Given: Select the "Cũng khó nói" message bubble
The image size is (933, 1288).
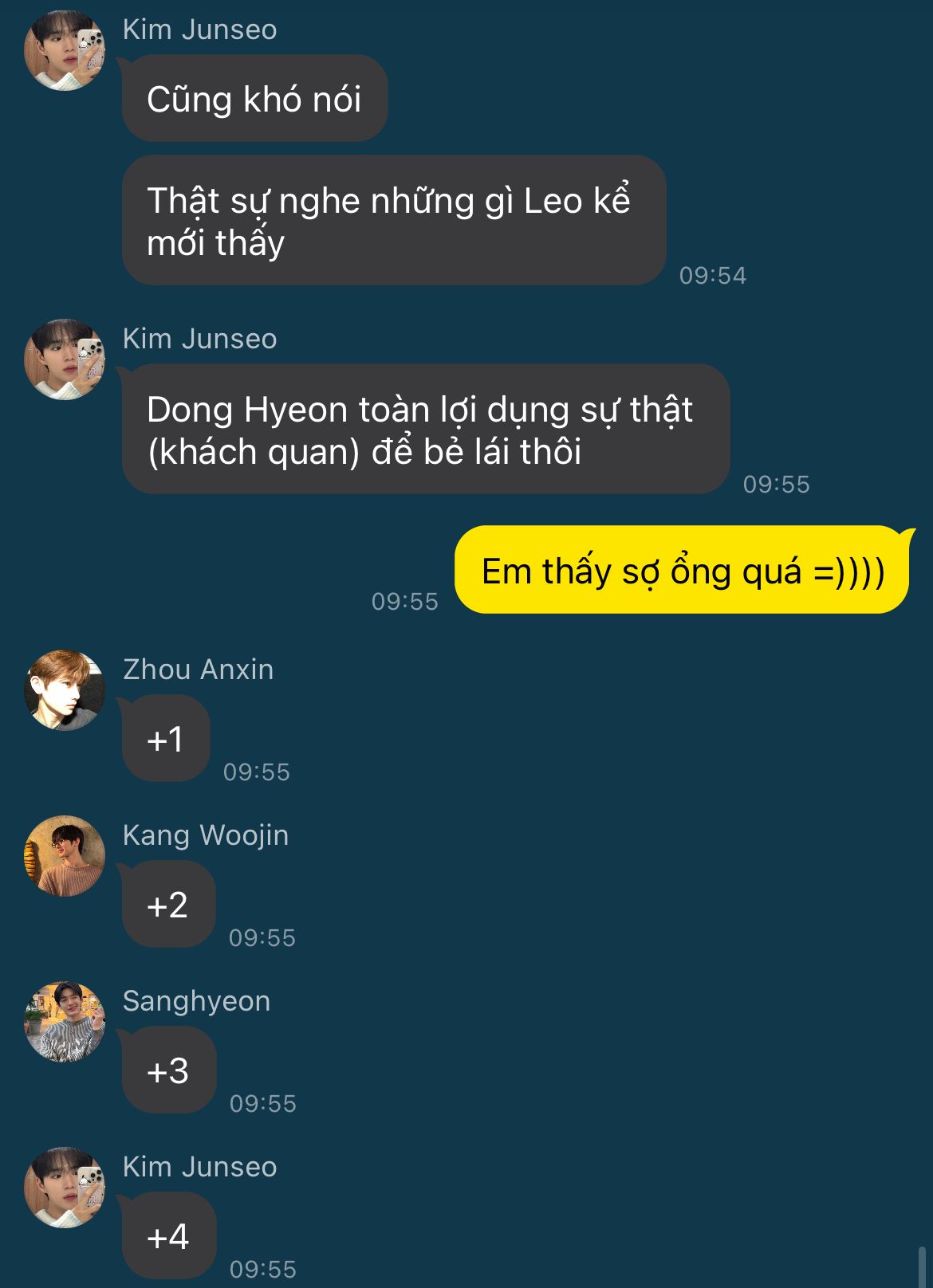Looking at the screenshot, I should pyautogui.click(x=254, y=98).
